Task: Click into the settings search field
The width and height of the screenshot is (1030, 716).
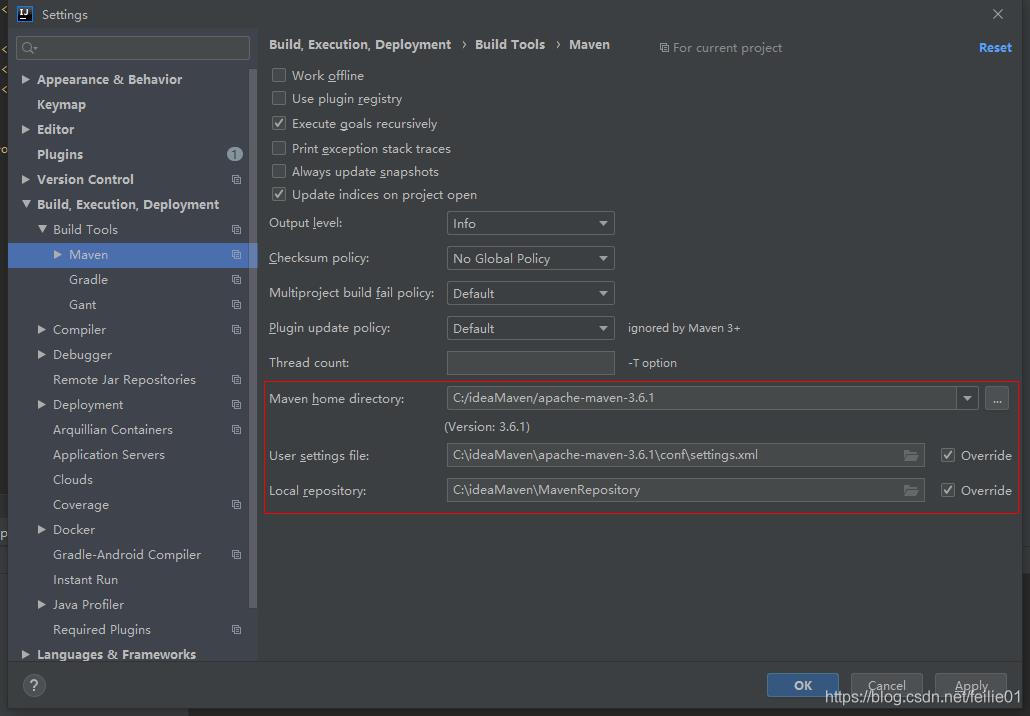Action: pyautogui.click(x=133, y=48)
